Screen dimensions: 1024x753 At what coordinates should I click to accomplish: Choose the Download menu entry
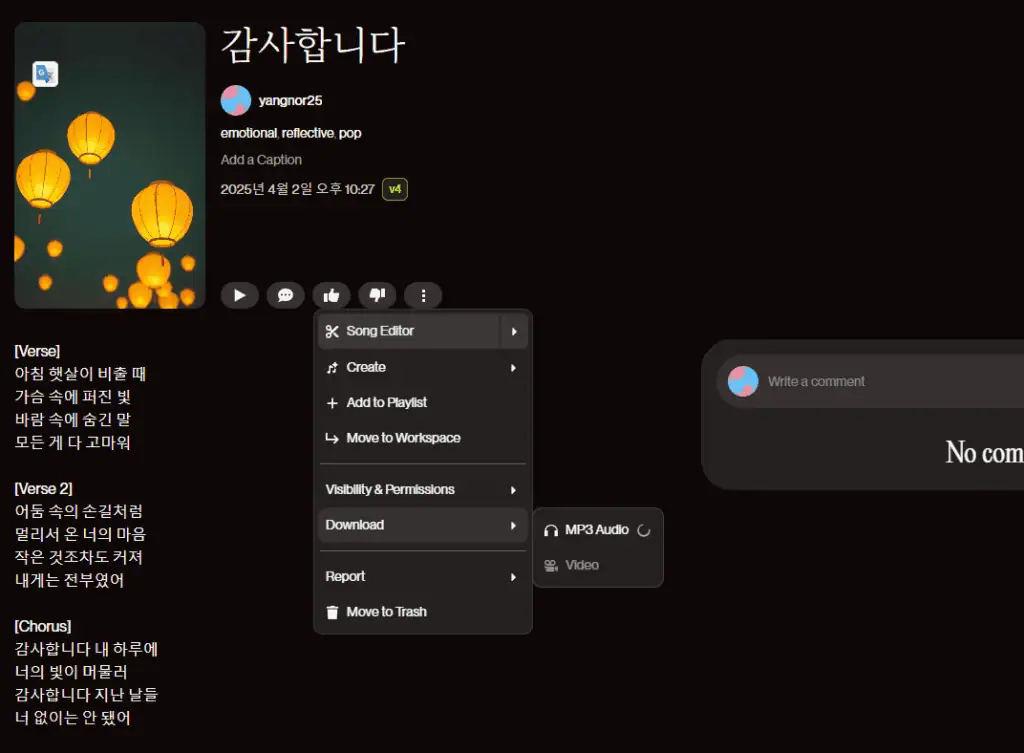[355, 525]
